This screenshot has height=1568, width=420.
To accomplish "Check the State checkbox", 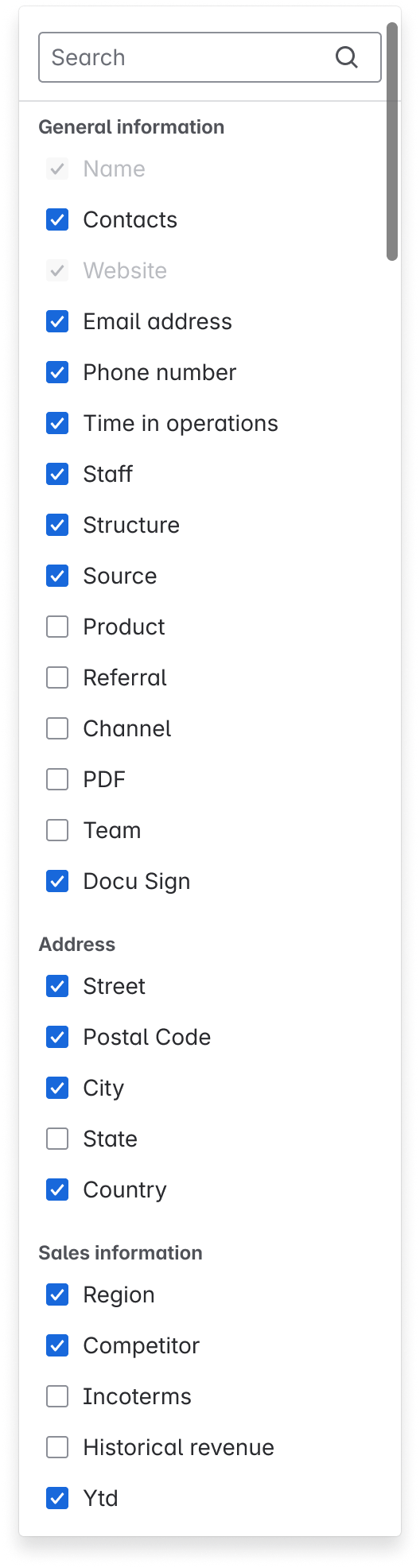I will tap(57, 1139).
